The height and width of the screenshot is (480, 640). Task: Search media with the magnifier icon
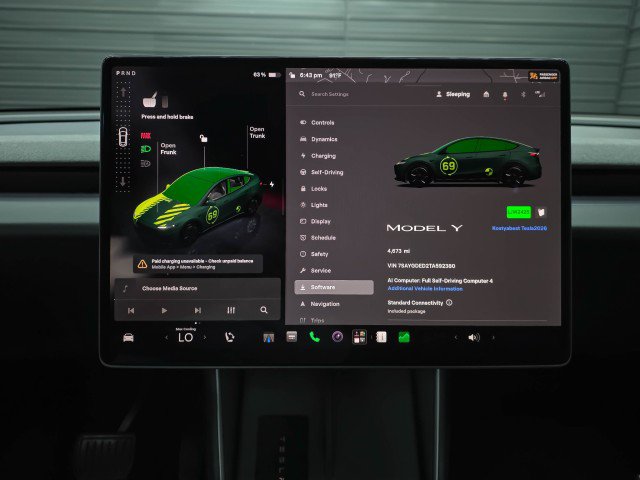coord(264,310)
